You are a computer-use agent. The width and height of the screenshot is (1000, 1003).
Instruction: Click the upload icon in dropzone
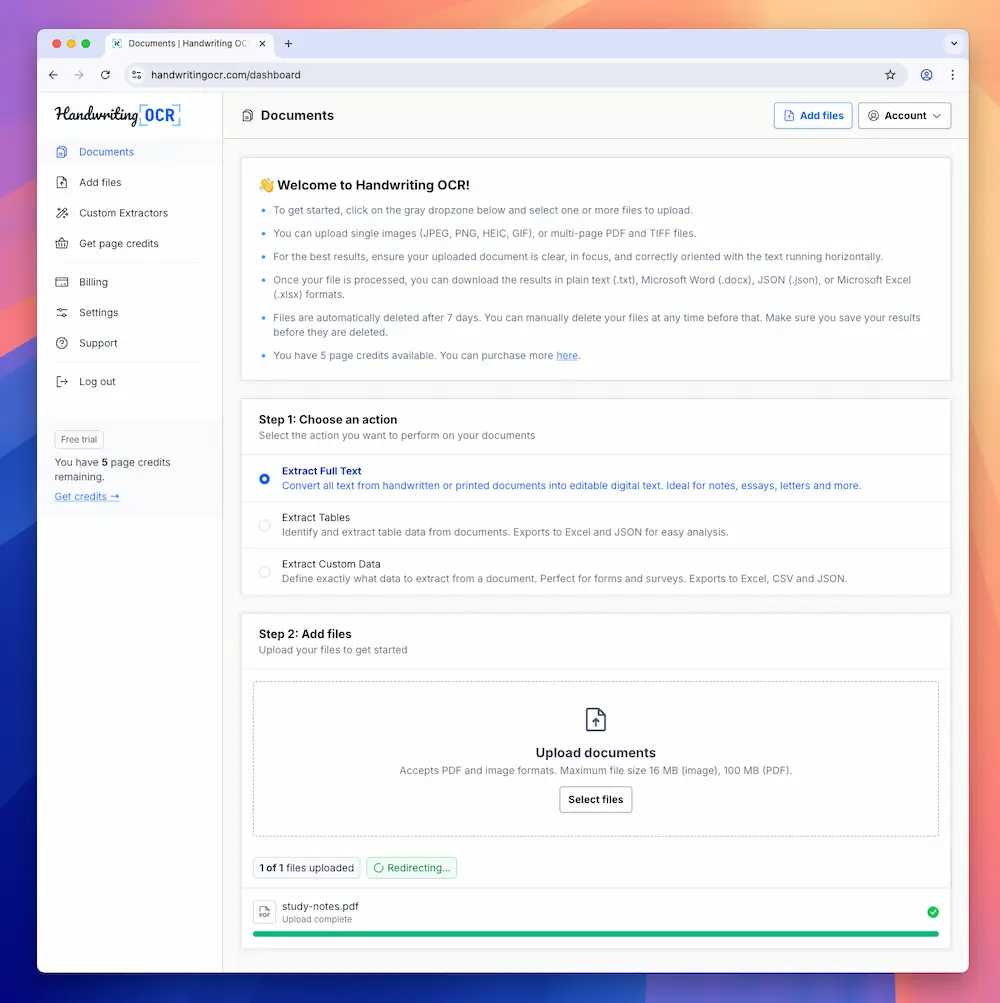coord(595,719)
